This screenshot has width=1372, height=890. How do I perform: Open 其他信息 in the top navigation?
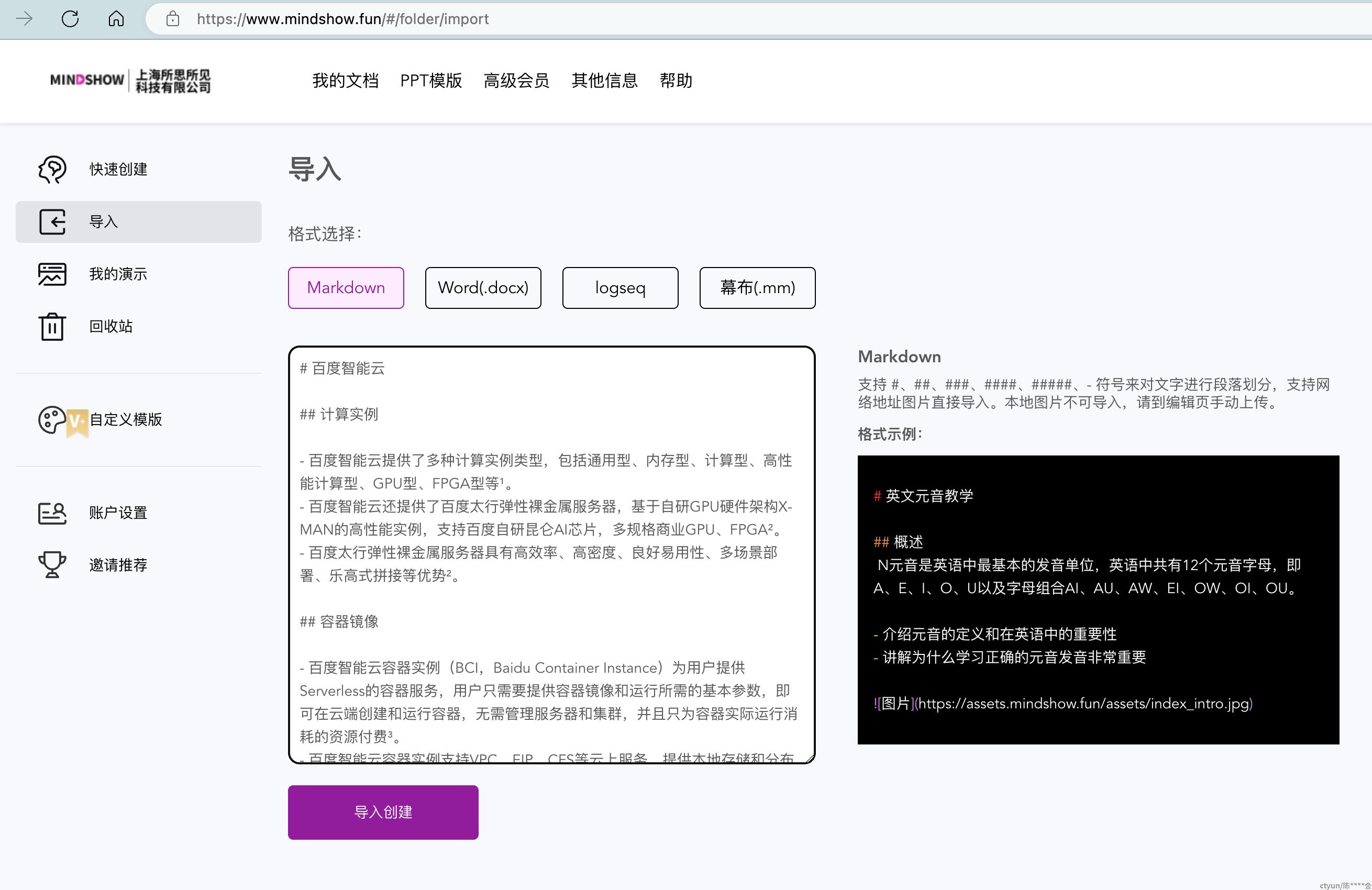click(604, 81)
